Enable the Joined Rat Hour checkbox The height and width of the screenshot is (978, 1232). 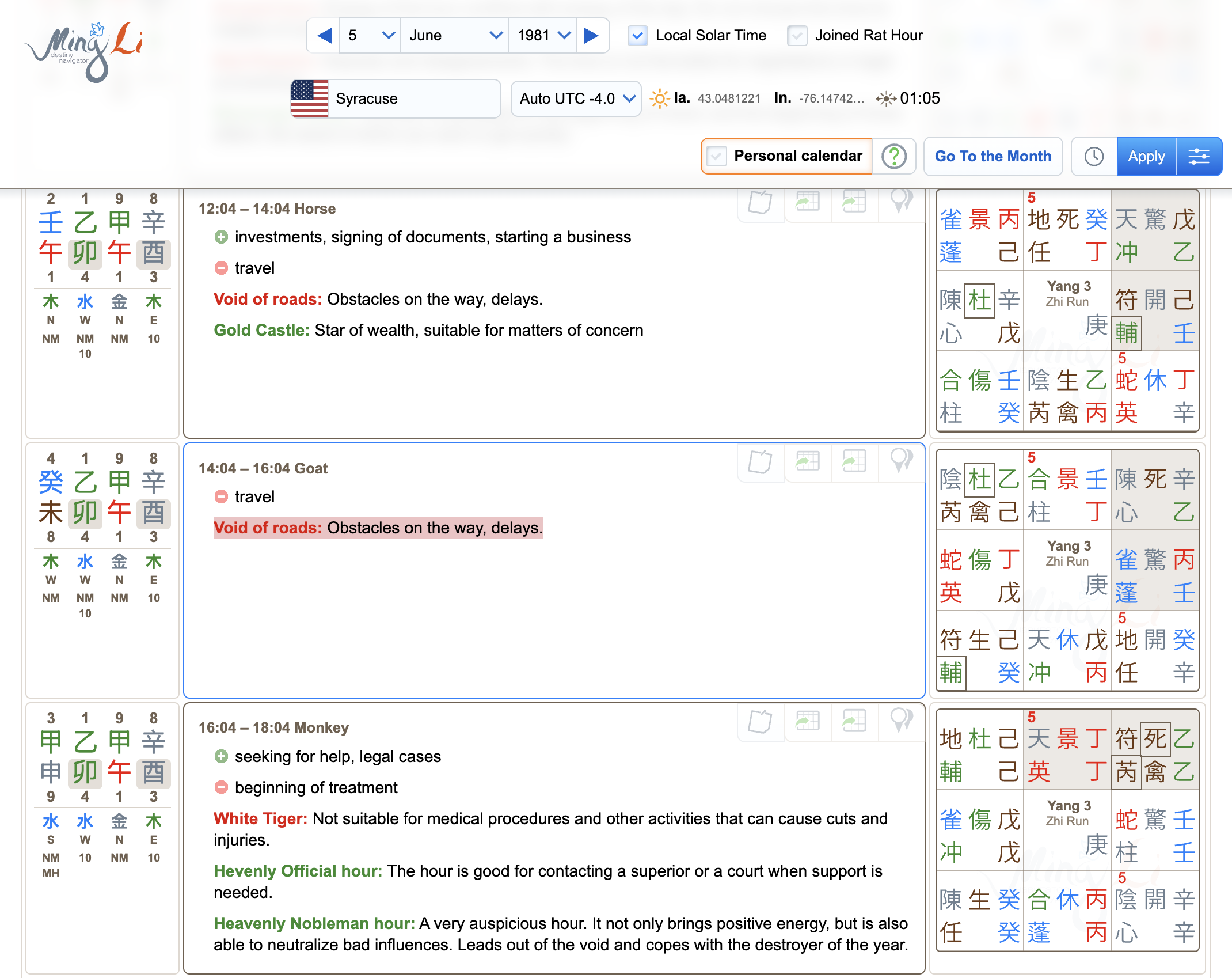(x=797, y=35)
